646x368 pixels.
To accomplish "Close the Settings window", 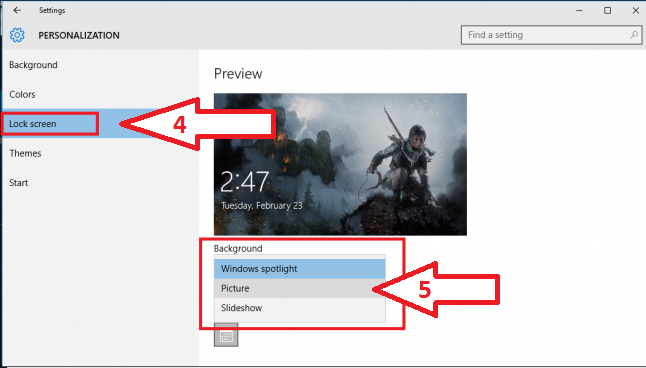I will click(635, 10).
